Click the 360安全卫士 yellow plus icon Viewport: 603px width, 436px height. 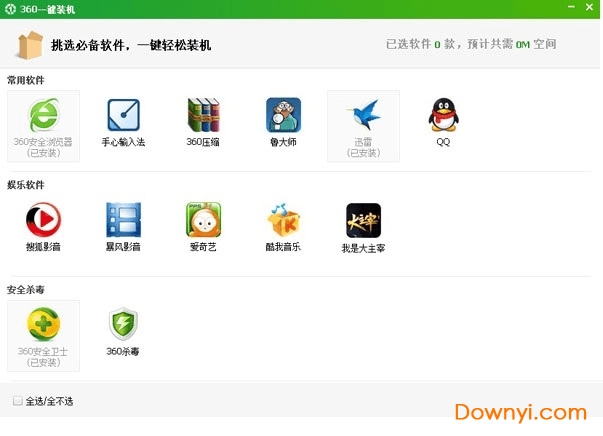coord(43,324)
